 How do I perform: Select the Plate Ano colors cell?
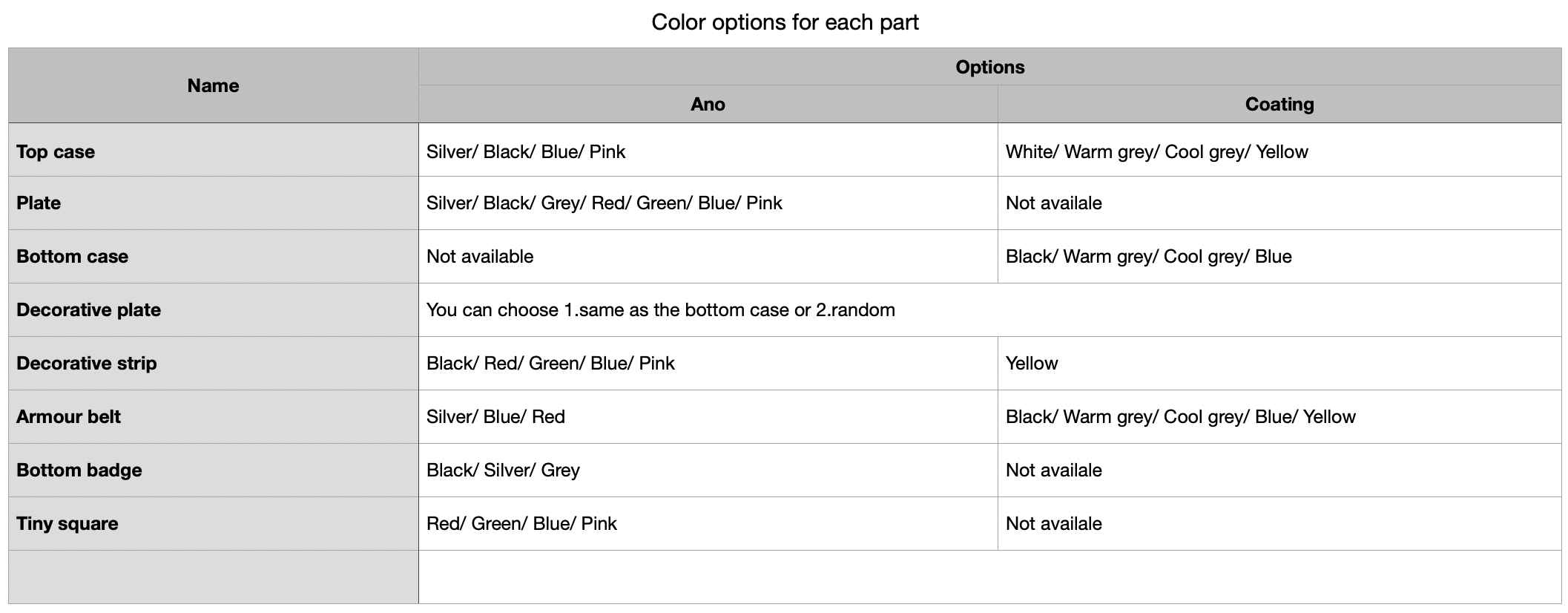pos(604,203)
